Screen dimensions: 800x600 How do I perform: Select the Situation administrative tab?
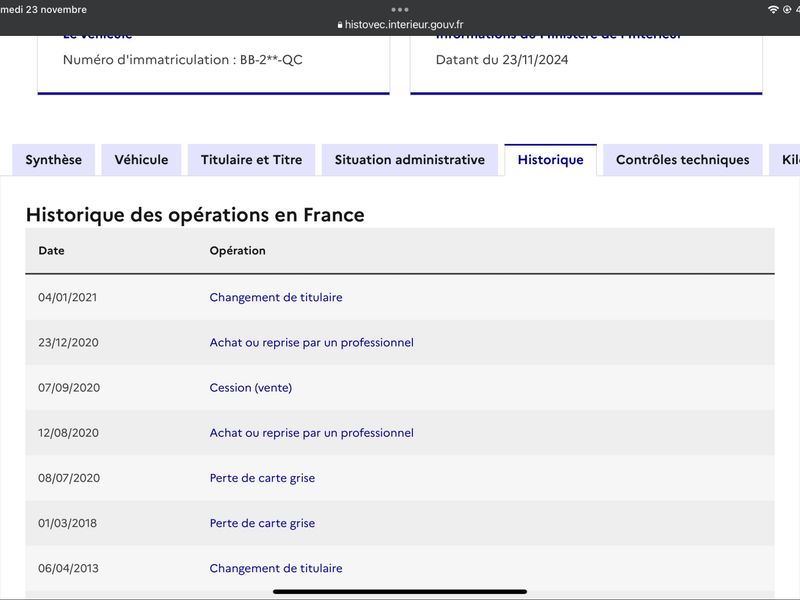(x=410, y=160)
